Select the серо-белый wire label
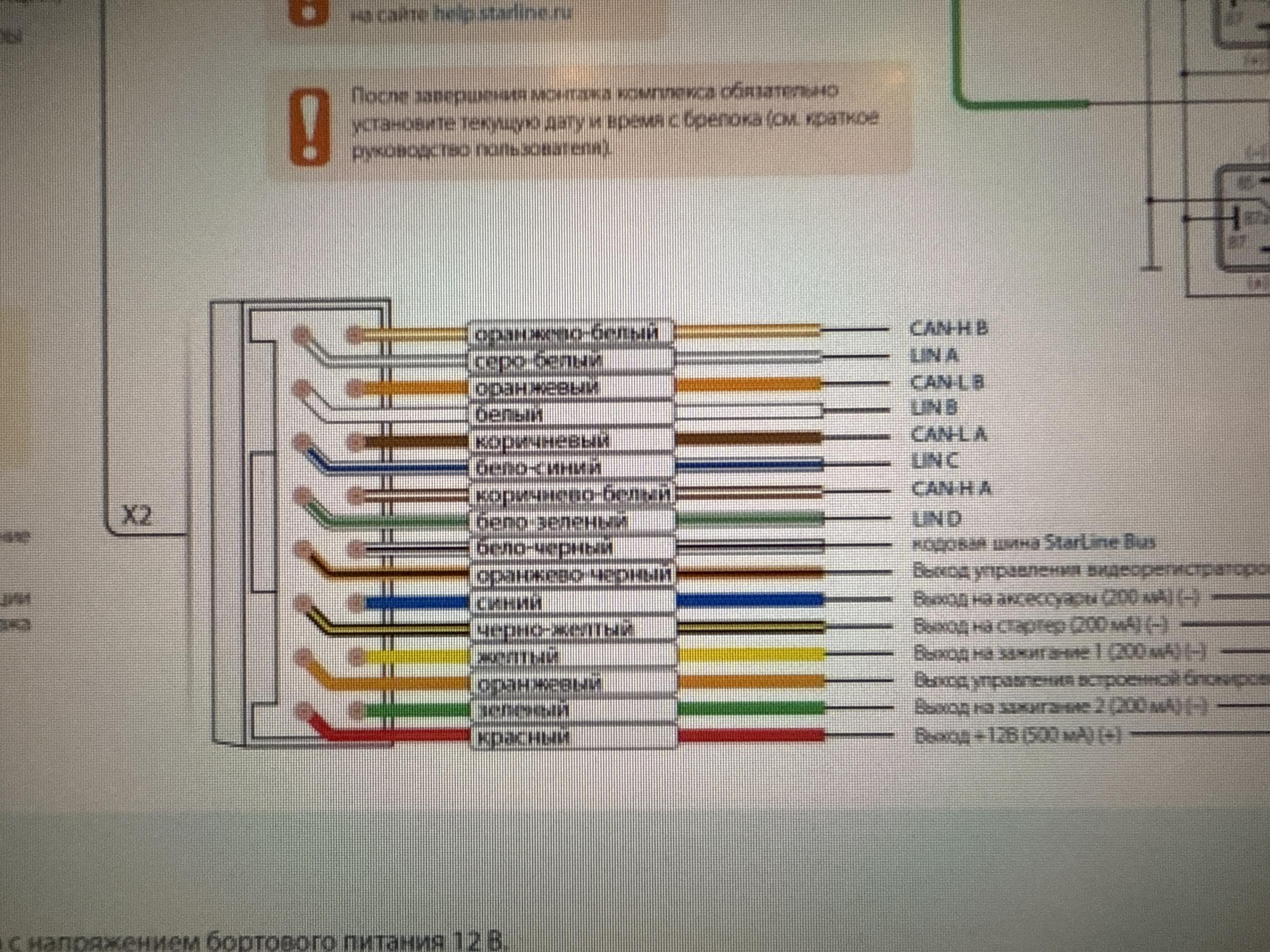1270x952 pixels. click(x=571, y=360)
